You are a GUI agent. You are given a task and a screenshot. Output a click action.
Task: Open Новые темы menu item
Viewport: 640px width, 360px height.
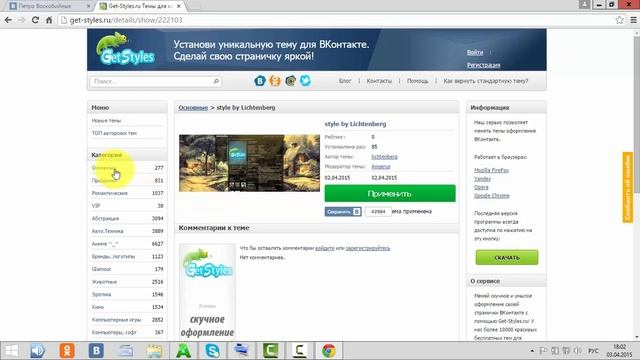click(x=107, y=120)
